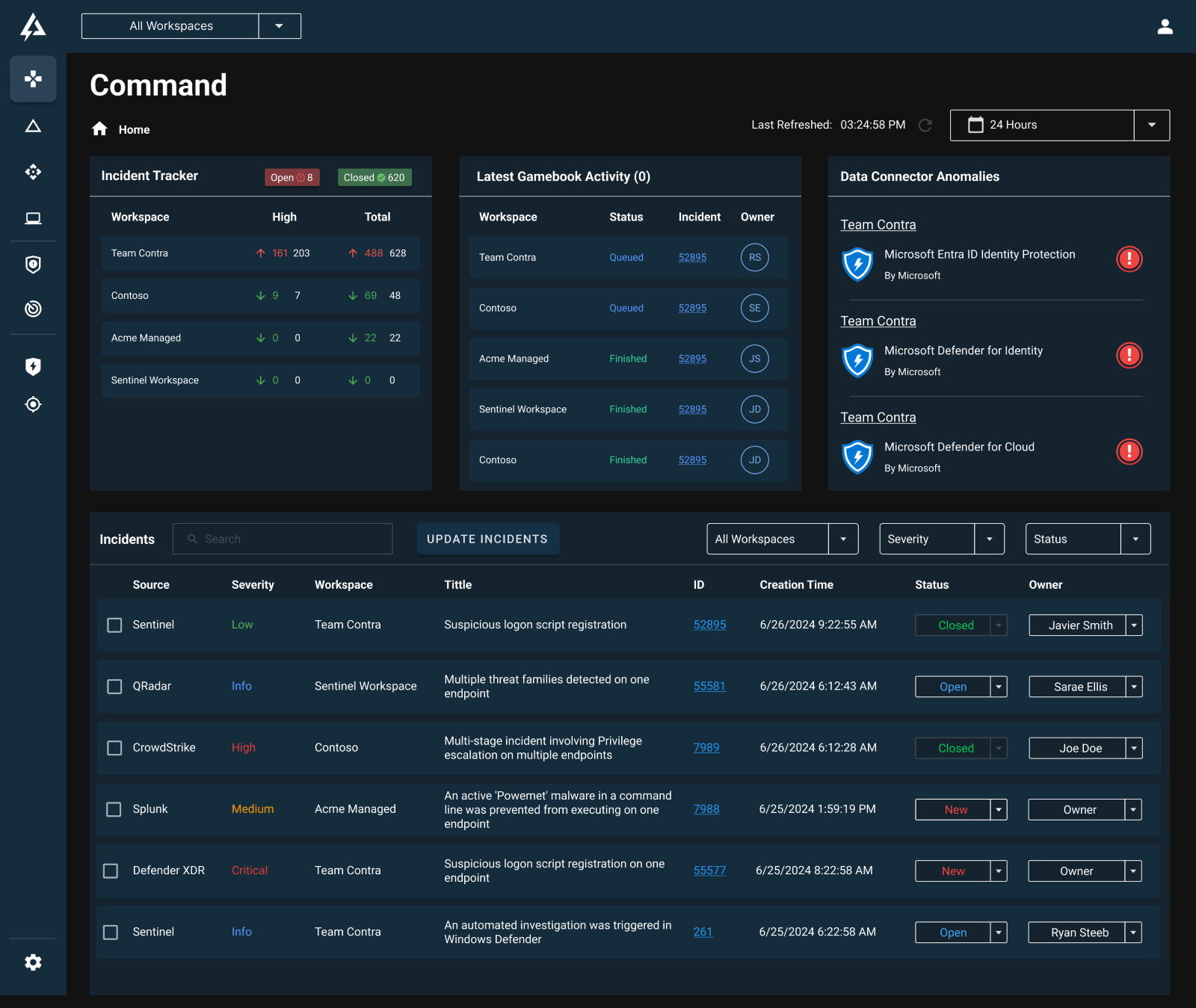Click the laptop devices icon in sidebar

point(33,218)
